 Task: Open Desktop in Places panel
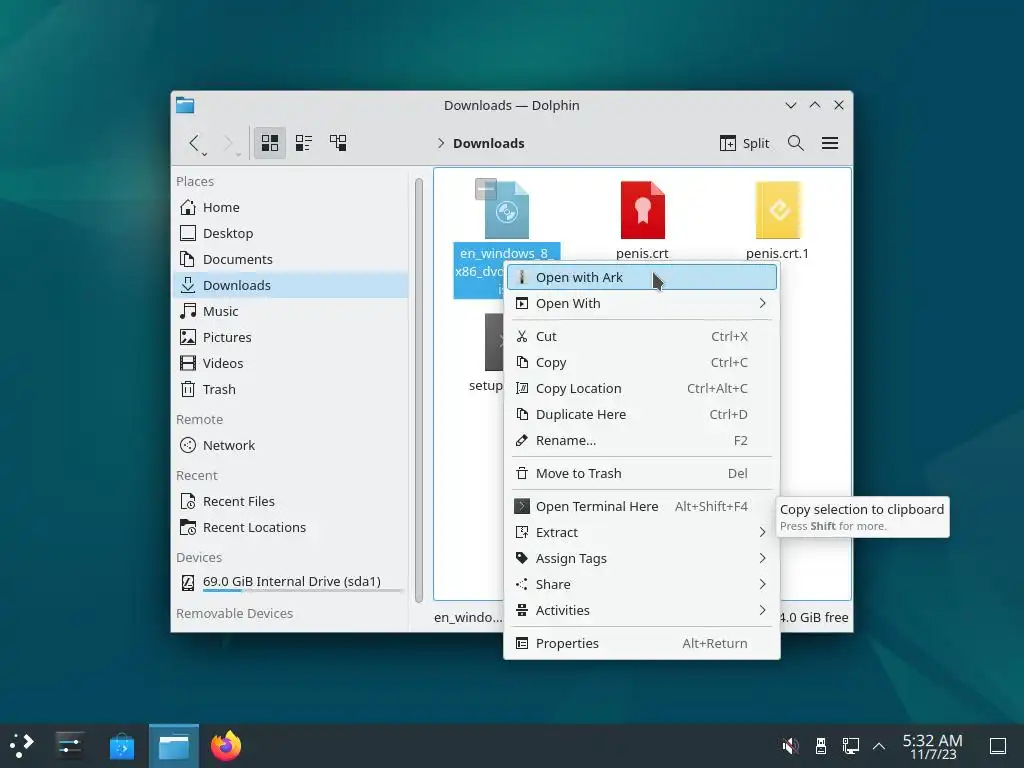click(x=291, y=233)
